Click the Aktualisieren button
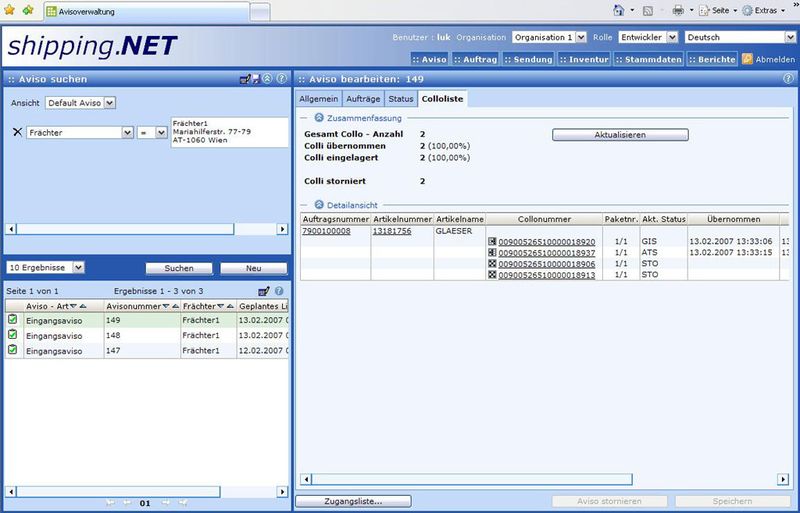 point(620,134)
